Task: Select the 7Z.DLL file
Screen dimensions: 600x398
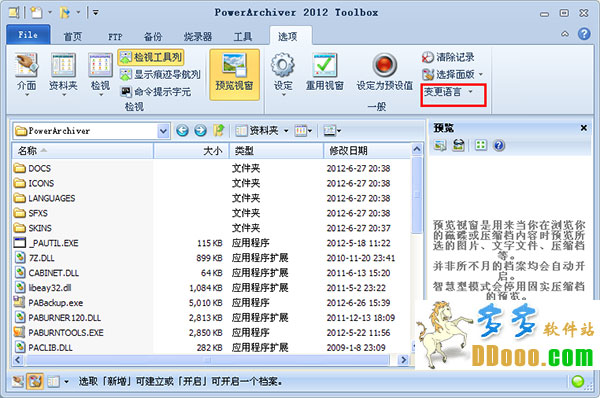Action: click(34, 258)
